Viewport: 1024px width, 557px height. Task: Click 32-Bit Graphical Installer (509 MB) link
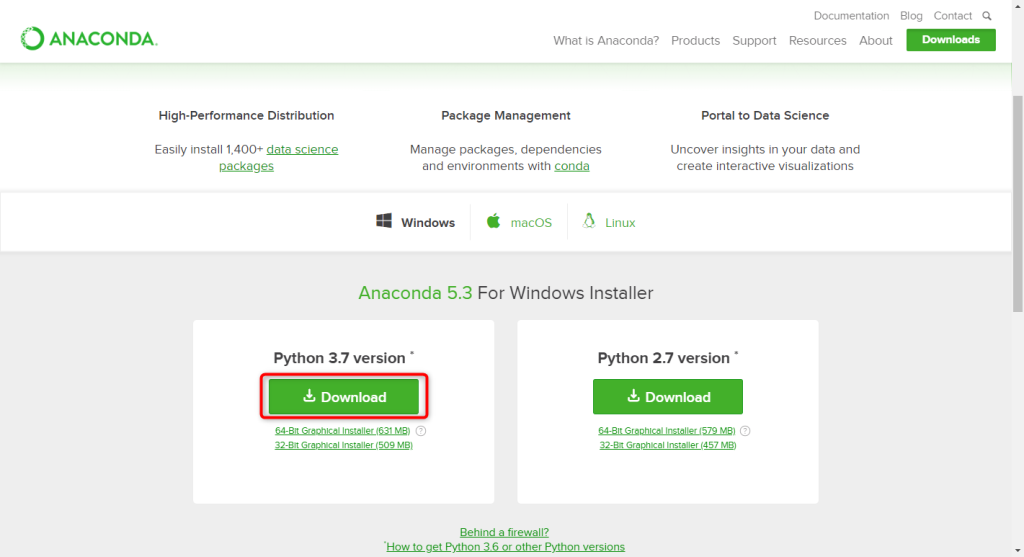pos(344,445)
